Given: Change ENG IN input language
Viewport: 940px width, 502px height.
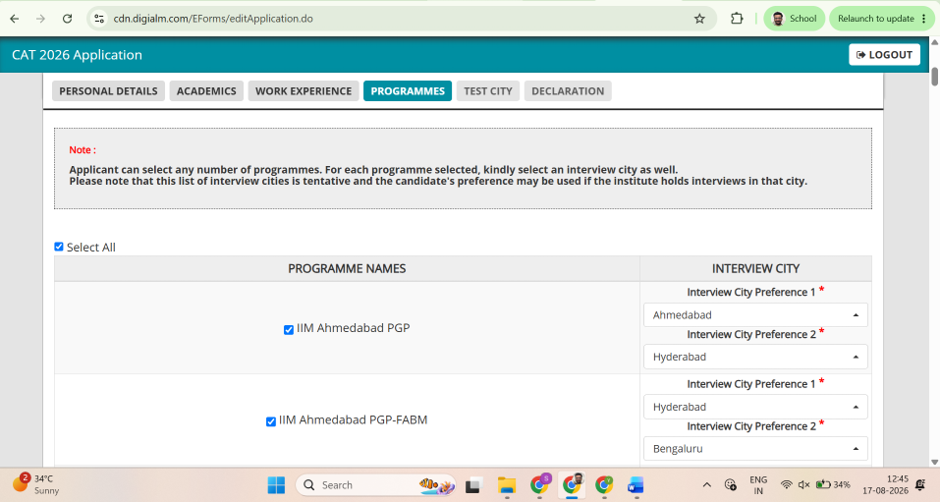Looking at the screenshot, I should pyautogui.click(x=758, y=485).
